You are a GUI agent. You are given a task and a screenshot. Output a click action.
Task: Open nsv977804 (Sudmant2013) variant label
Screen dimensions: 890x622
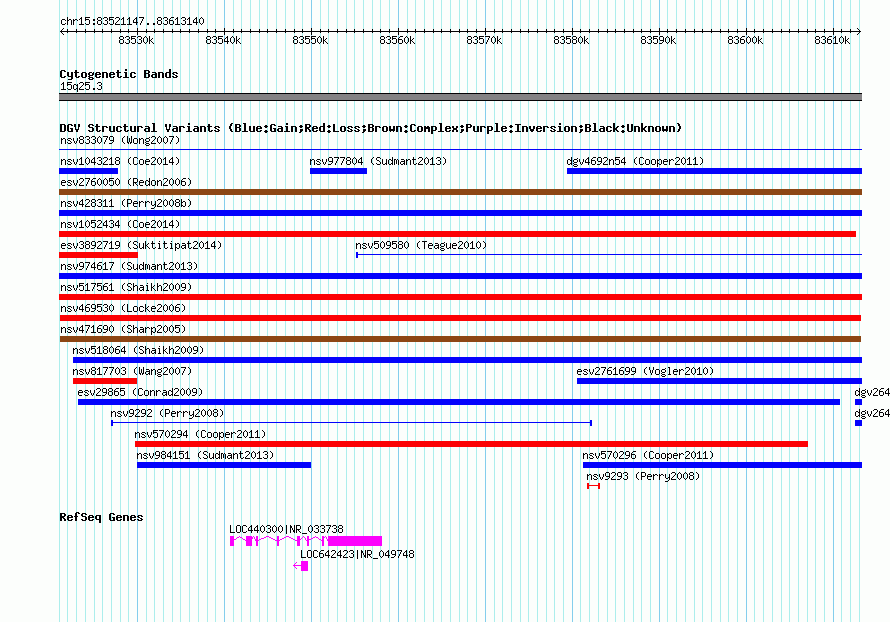378,161
